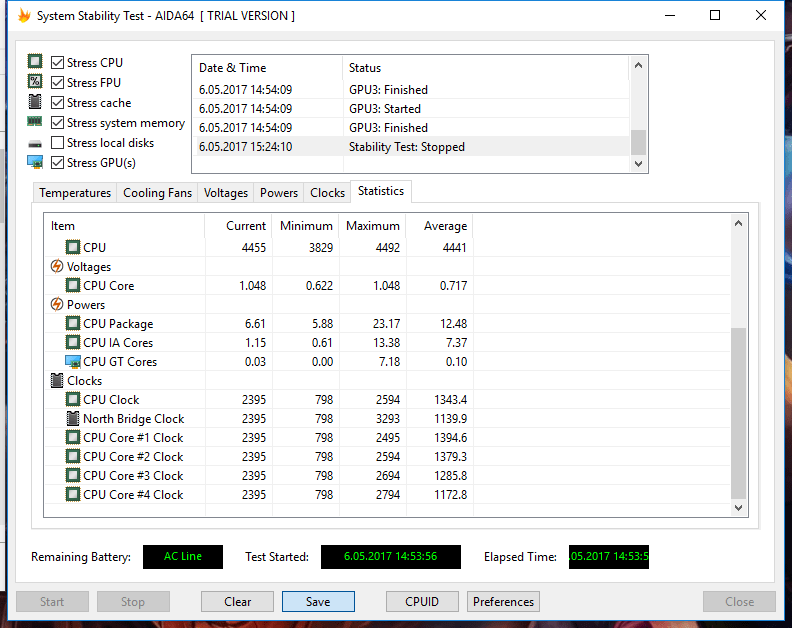
Task: Click the CPU IA Cores row icon
Action: click(x=73, y=343)
